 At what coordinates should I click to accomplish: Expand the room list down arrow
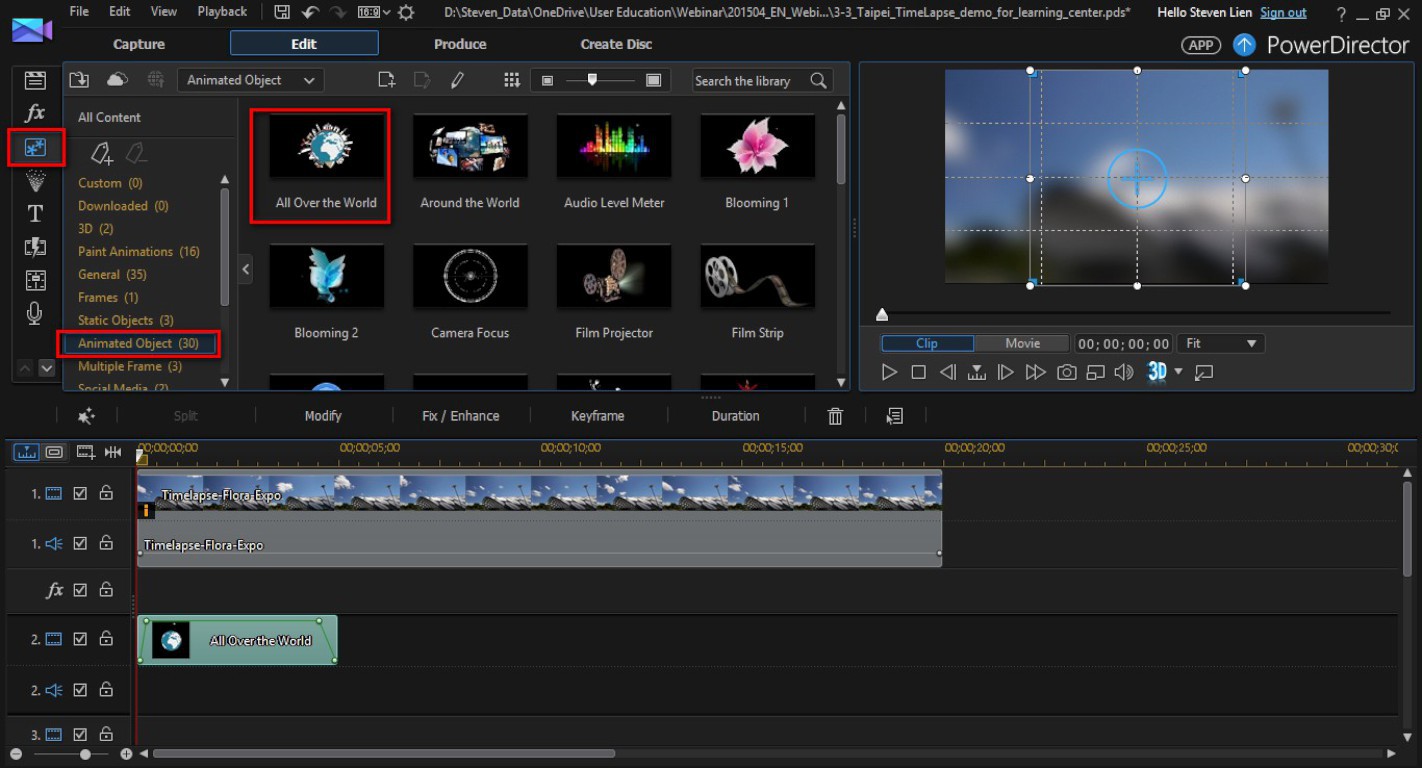[46, 368]
